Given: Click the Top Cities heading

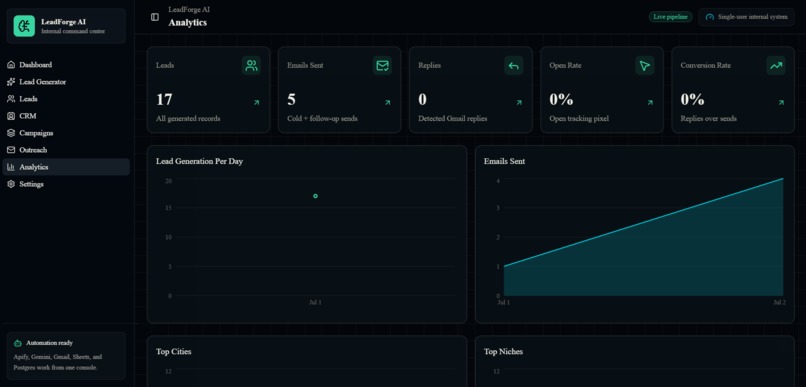Looking at the screenshot, I should (x=174, y=352).
